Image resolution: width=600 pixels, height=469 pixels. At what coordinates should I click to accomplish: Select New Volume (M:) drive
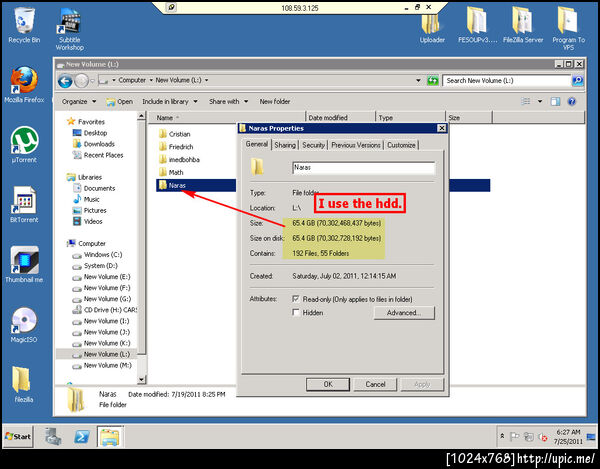(x=101, y=365)
